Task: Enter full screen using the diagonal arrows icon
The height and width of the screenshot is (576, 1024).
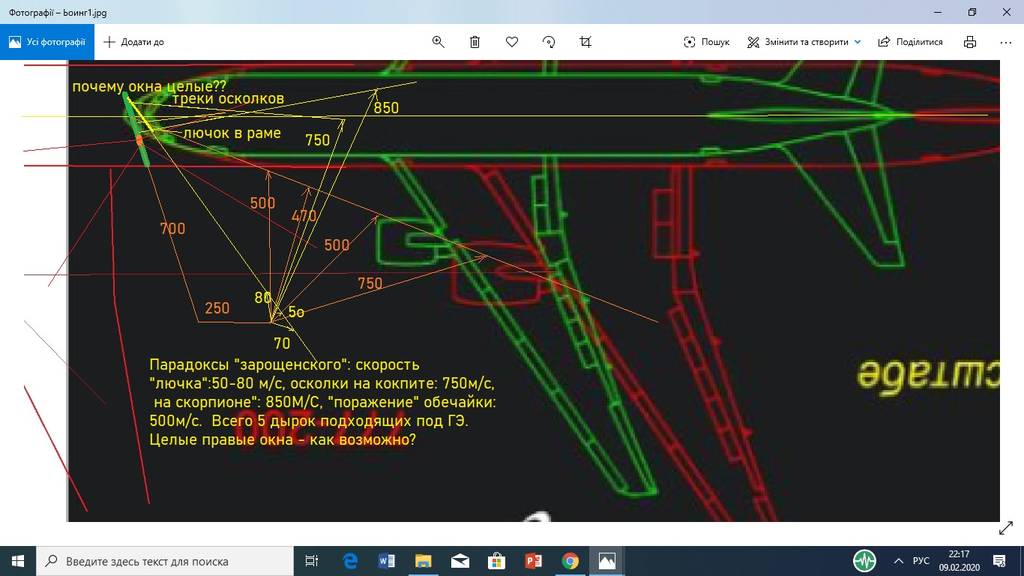Action: pos(1006,528)
